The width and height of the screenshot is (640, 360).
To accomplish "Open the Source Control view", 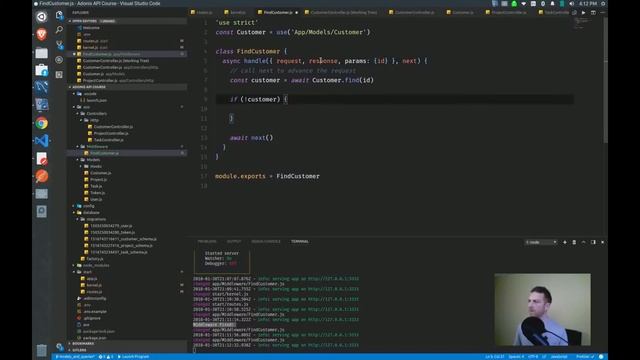I will click(x=59, y=45).
